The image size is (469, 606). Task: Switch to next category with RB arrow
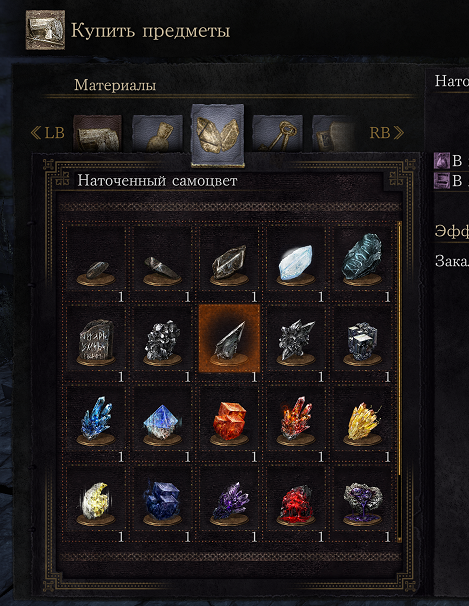[387, 133]
